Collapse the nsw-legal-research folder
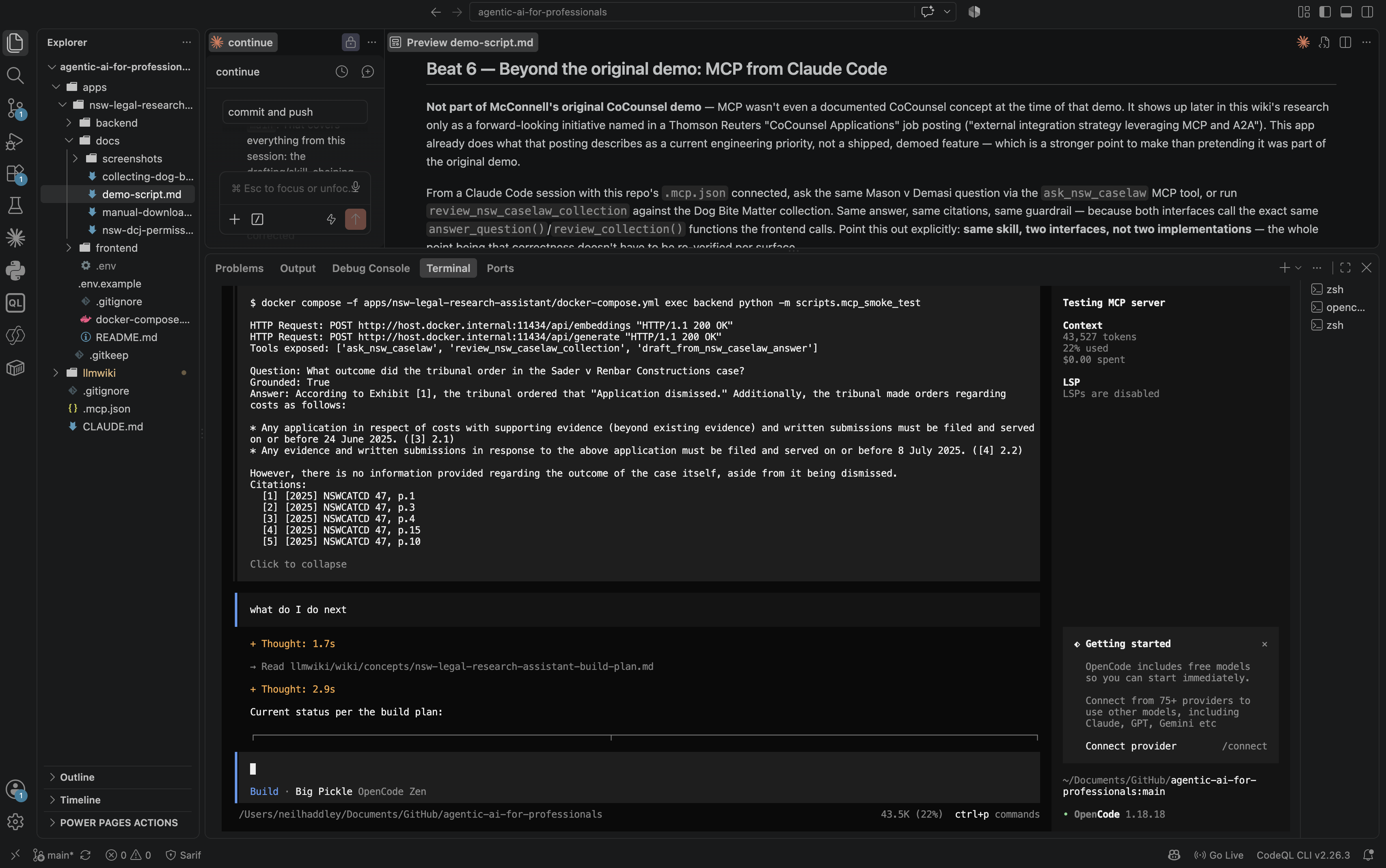Viewport: 1386px width, 868px height. [63, 105]
